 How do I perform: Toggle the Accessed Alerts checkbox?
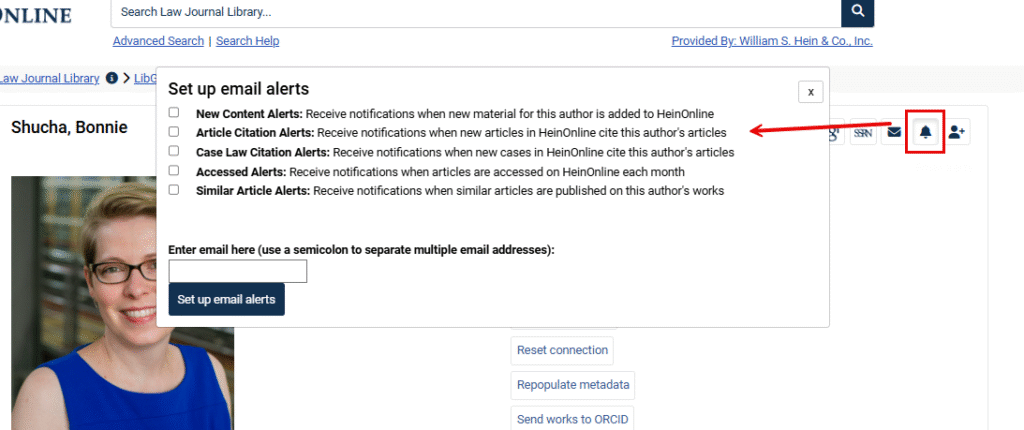[174, 171]
